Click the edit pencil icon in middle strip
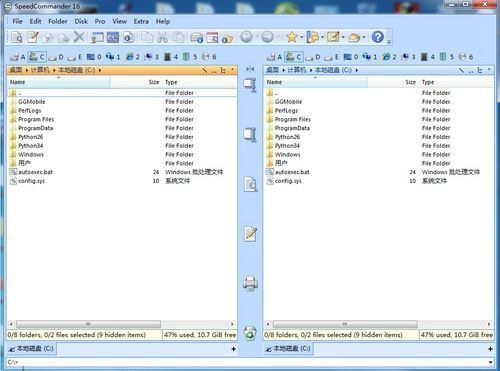500x371 pixels. tap(250, 234)
